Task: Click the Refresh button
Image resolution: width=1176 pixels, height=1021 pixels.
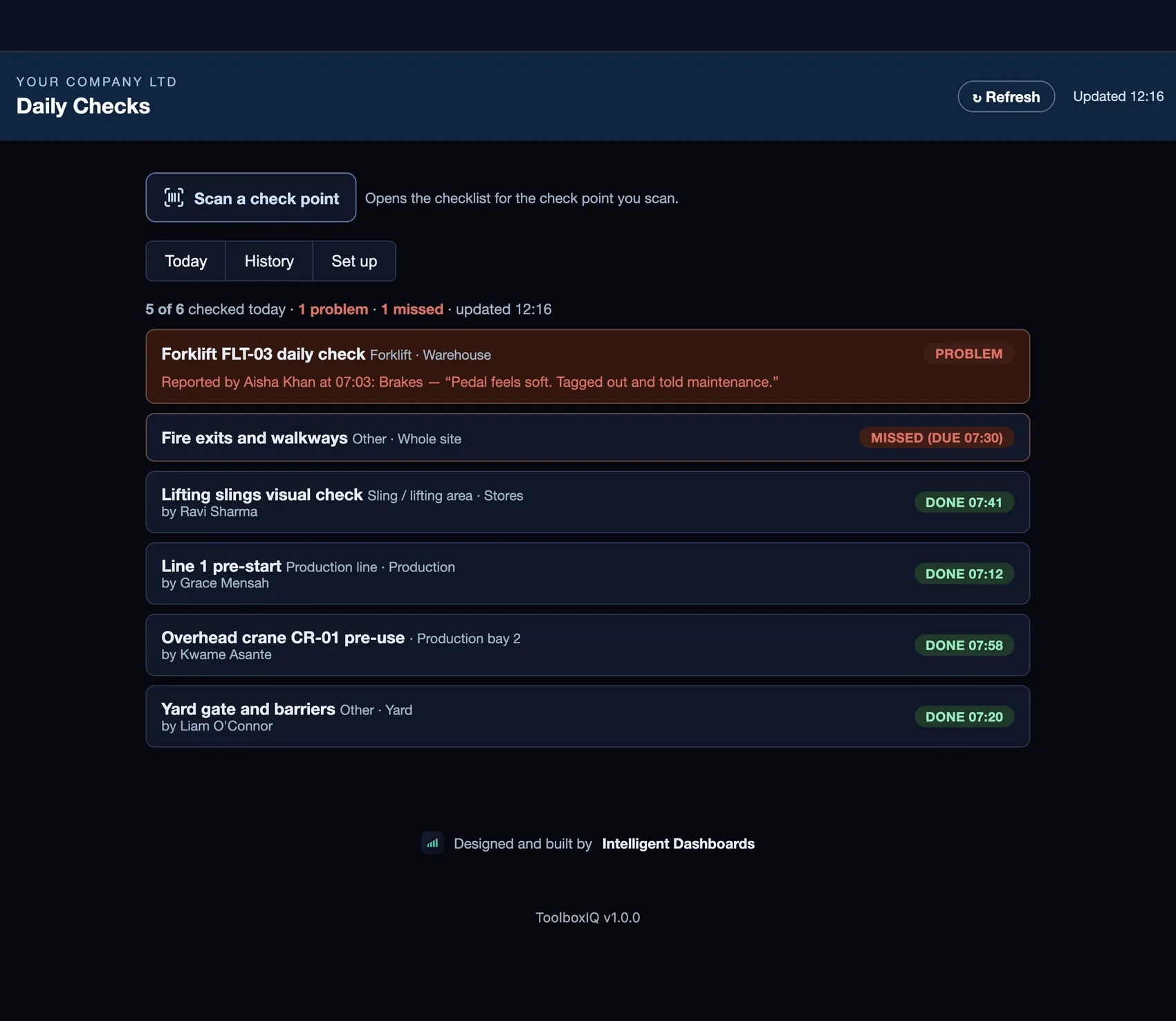Action: coord(1006,97)
